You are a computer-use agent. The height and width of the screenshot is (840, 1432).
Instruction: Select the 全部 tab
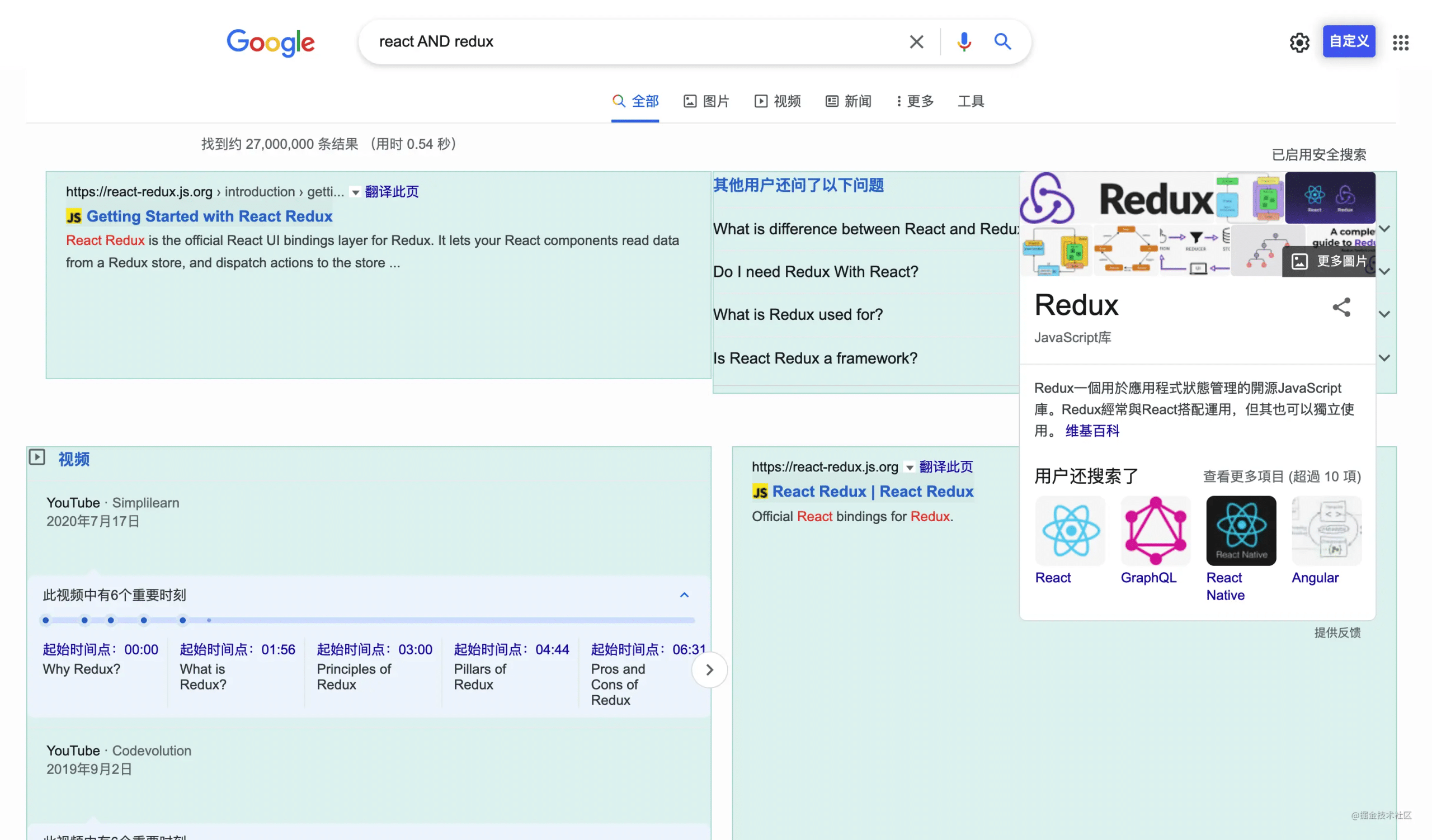click(x=635, y=101)
